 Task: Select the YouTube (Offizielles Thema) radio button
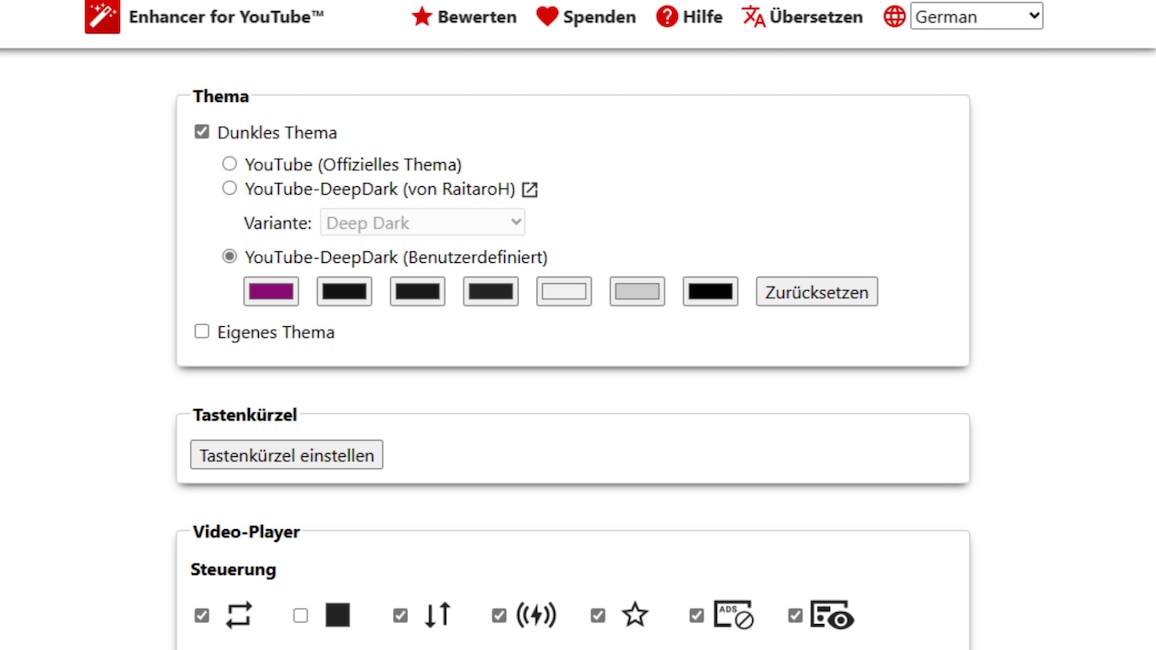tap(229, 163)
